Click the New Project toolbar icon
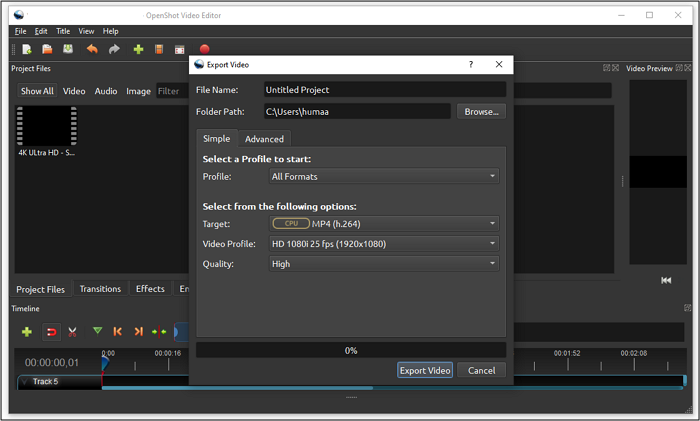700x421 pixels. point(27,49)
